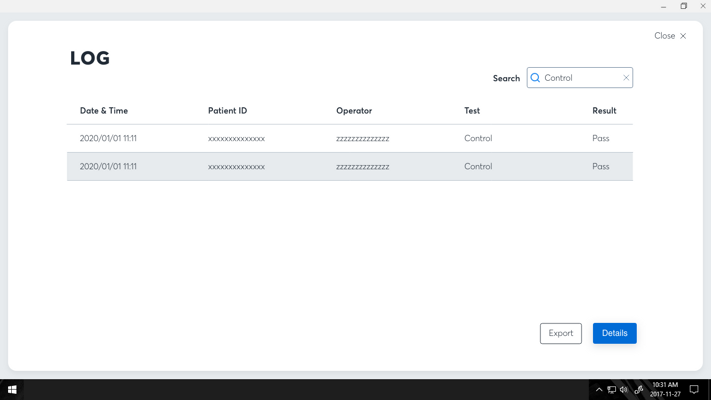Click second row Control test cell

[478, 166]
